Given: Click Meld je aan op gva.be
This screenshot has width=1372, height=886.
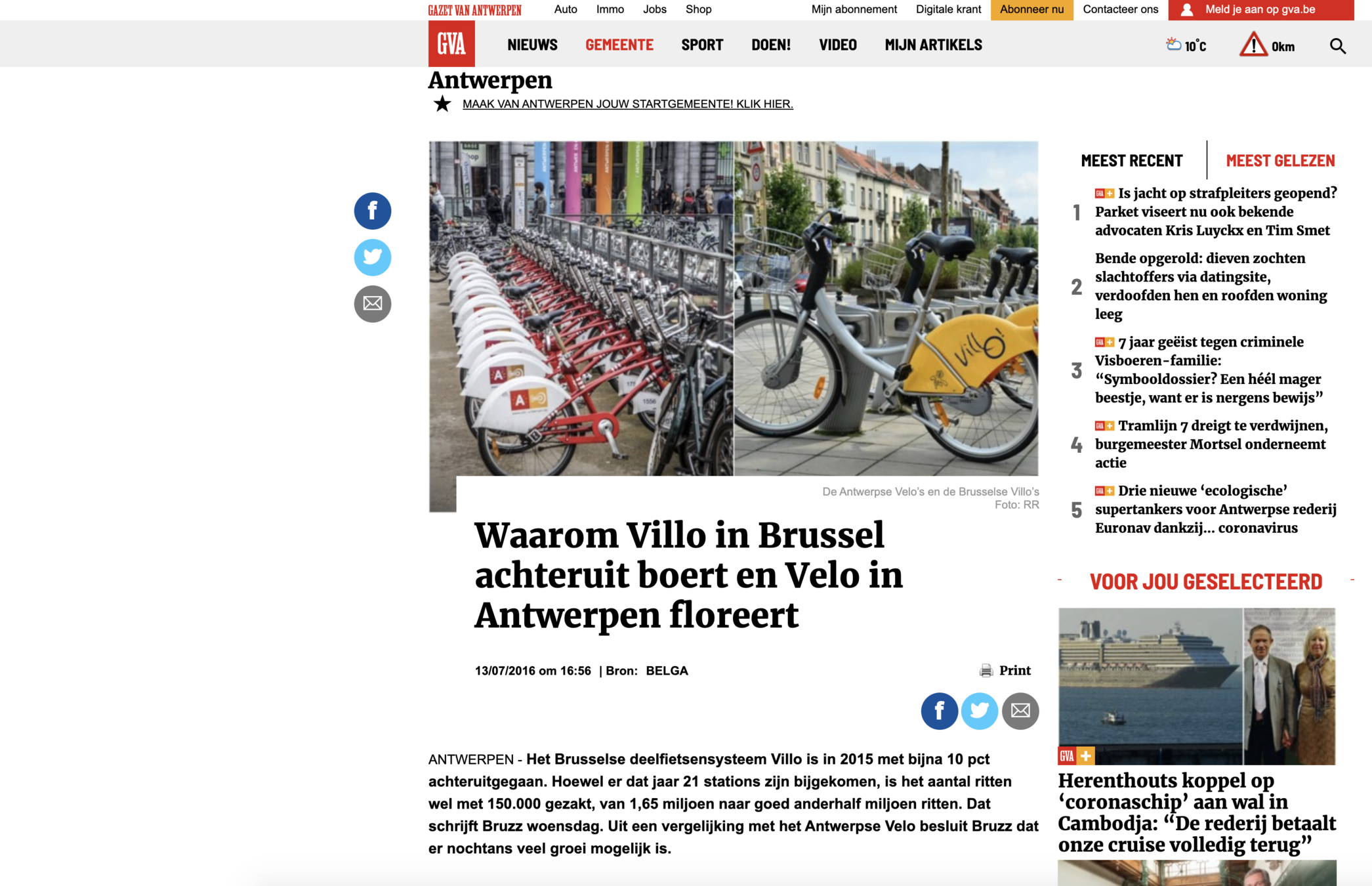Looking at the screenshot, I should click(x=1261, y=10).
